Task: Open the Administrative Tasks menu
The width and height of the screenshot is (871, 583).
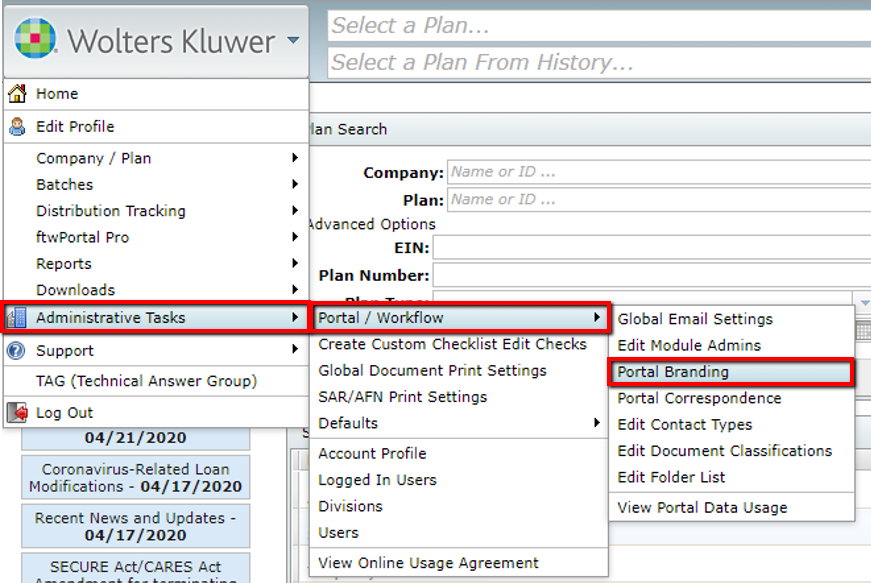Action: (x=155, y=318)
